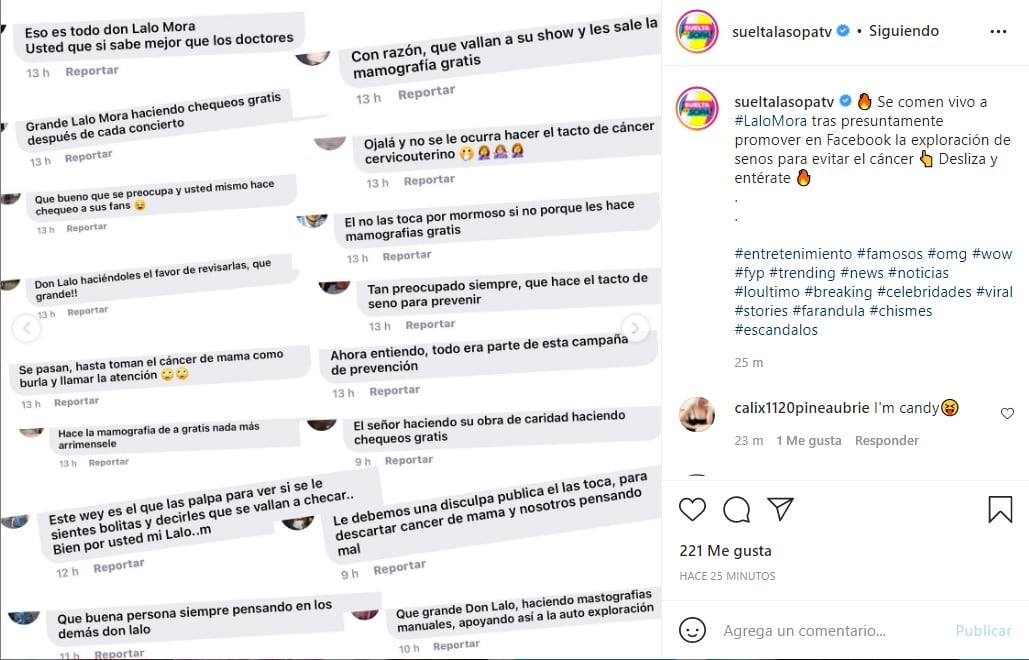The image size is (1029, 660).
Task: Toggle the Siguiendo follow status
Action: pyautogui.click(x=904, y=31)
